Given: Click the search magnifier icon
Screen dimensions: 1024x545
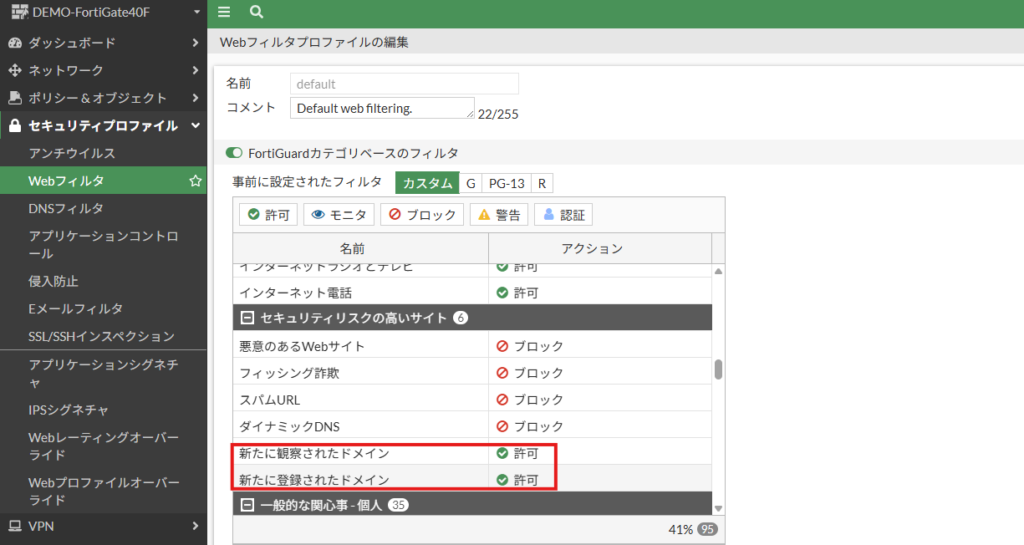Looking at the screenshot, I should (257, 12).
